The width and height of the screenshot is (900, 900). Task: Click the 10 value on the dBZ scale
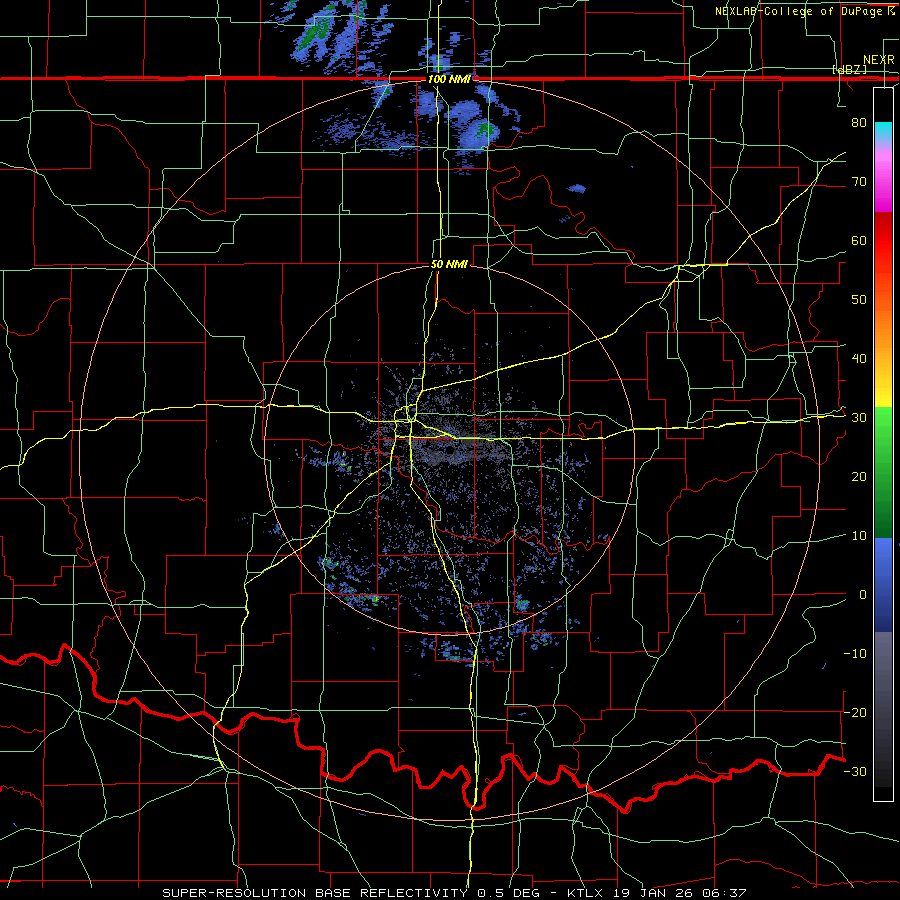click(x=859, y=536)
